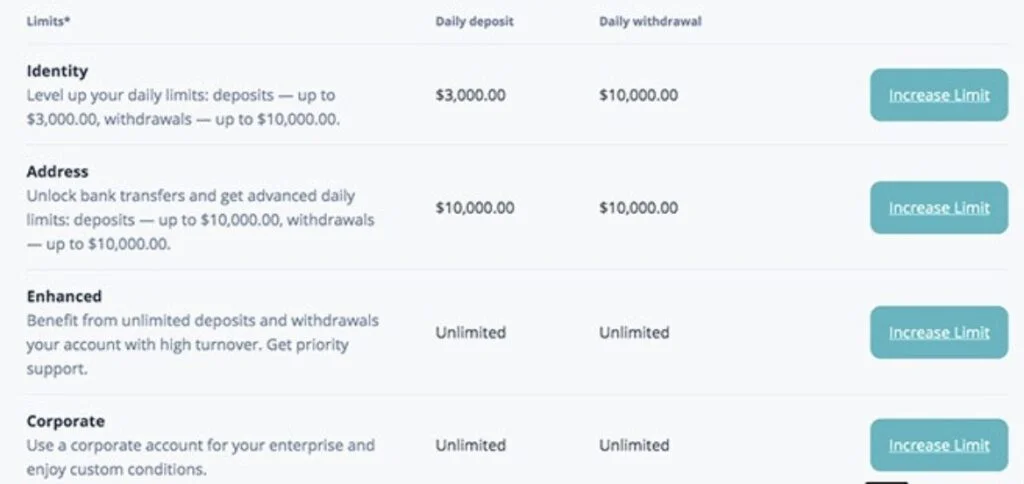Screen dimensions: 1024x484
Task: Select the Corporate level title
Action: 66,421
